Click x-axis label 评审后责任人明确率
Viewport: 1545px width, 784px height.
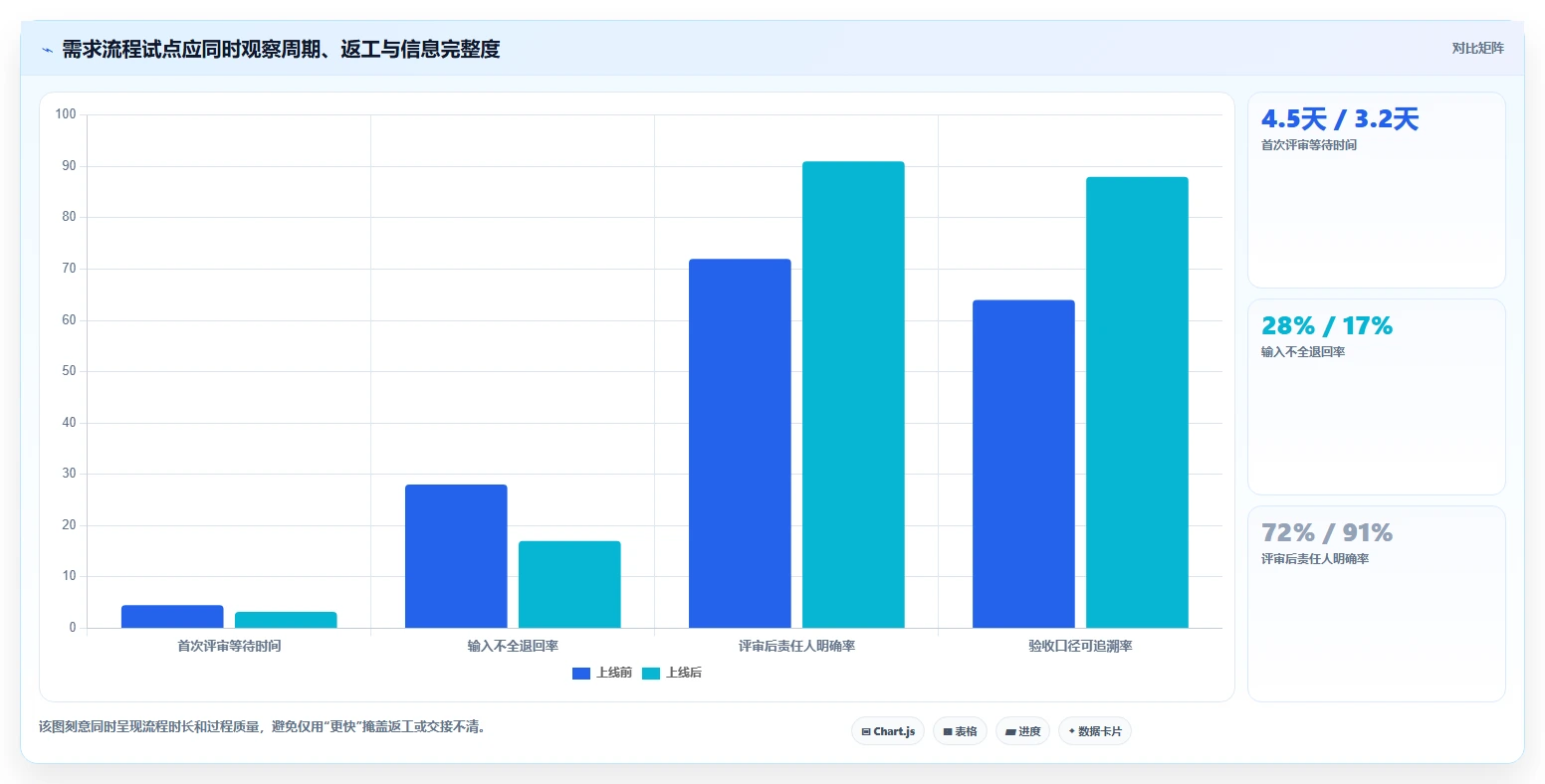(x=796, y=647)
